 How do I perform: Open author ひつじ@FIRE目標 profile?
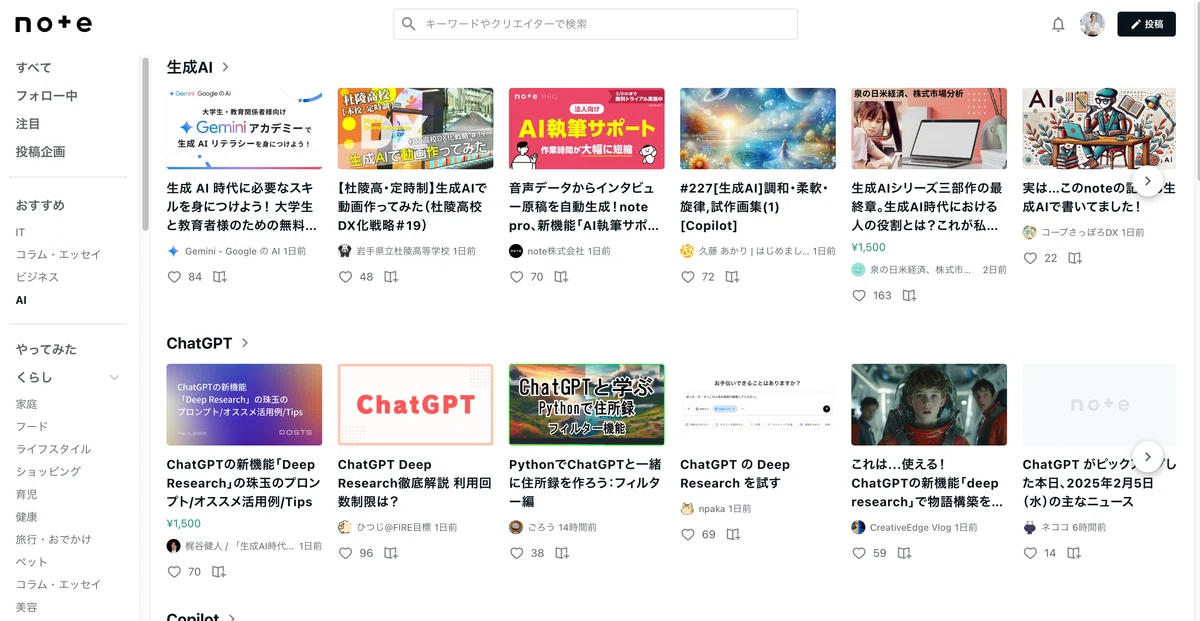394,527
